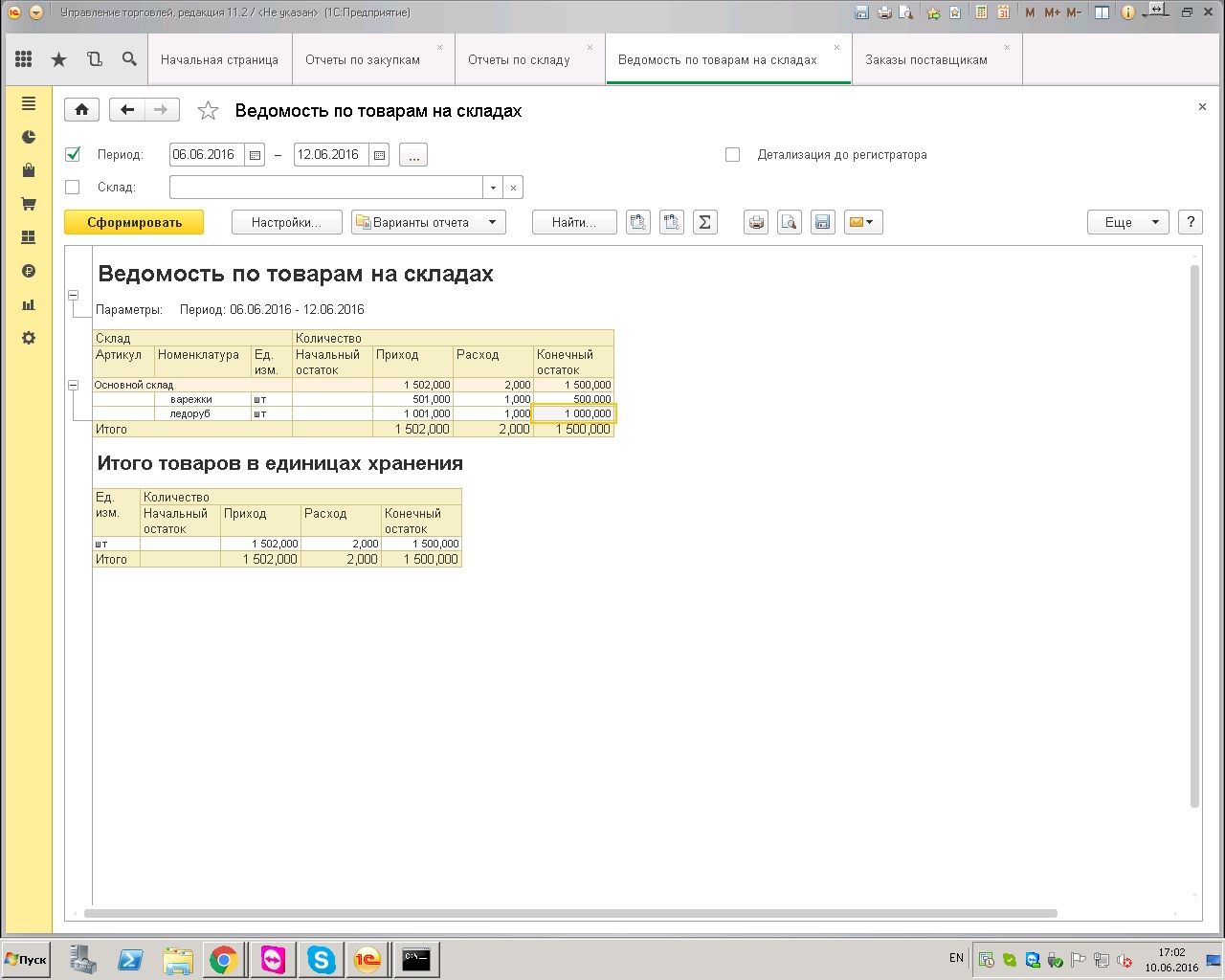
Task: Open the settings gear in left sidebar
Action: click(29, 338)
